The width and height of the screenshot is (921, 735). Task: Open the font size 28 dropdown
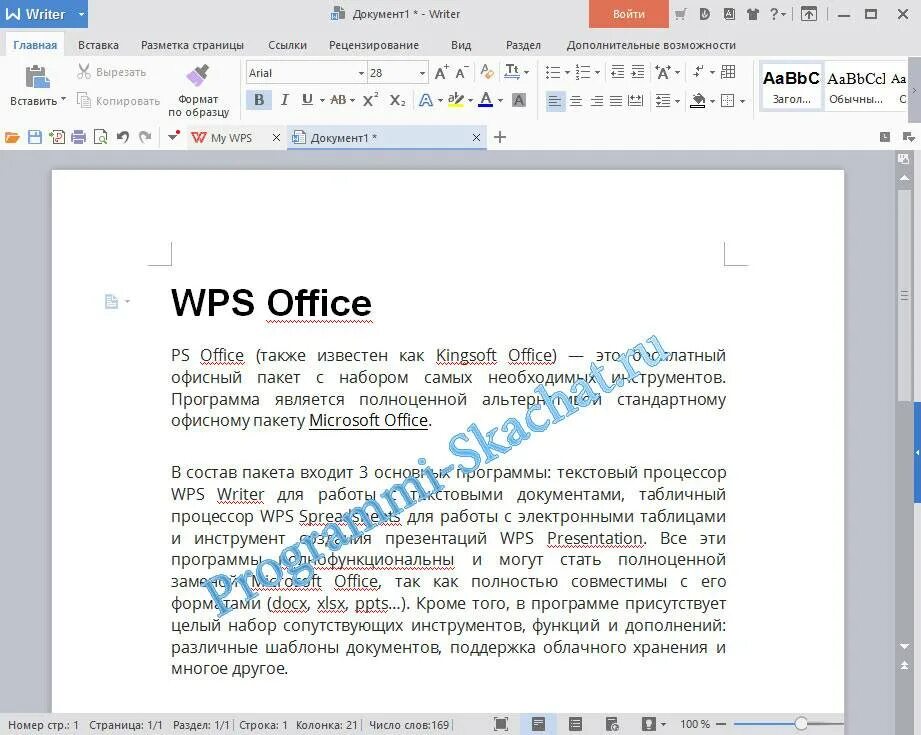click(x=420, y=72)
